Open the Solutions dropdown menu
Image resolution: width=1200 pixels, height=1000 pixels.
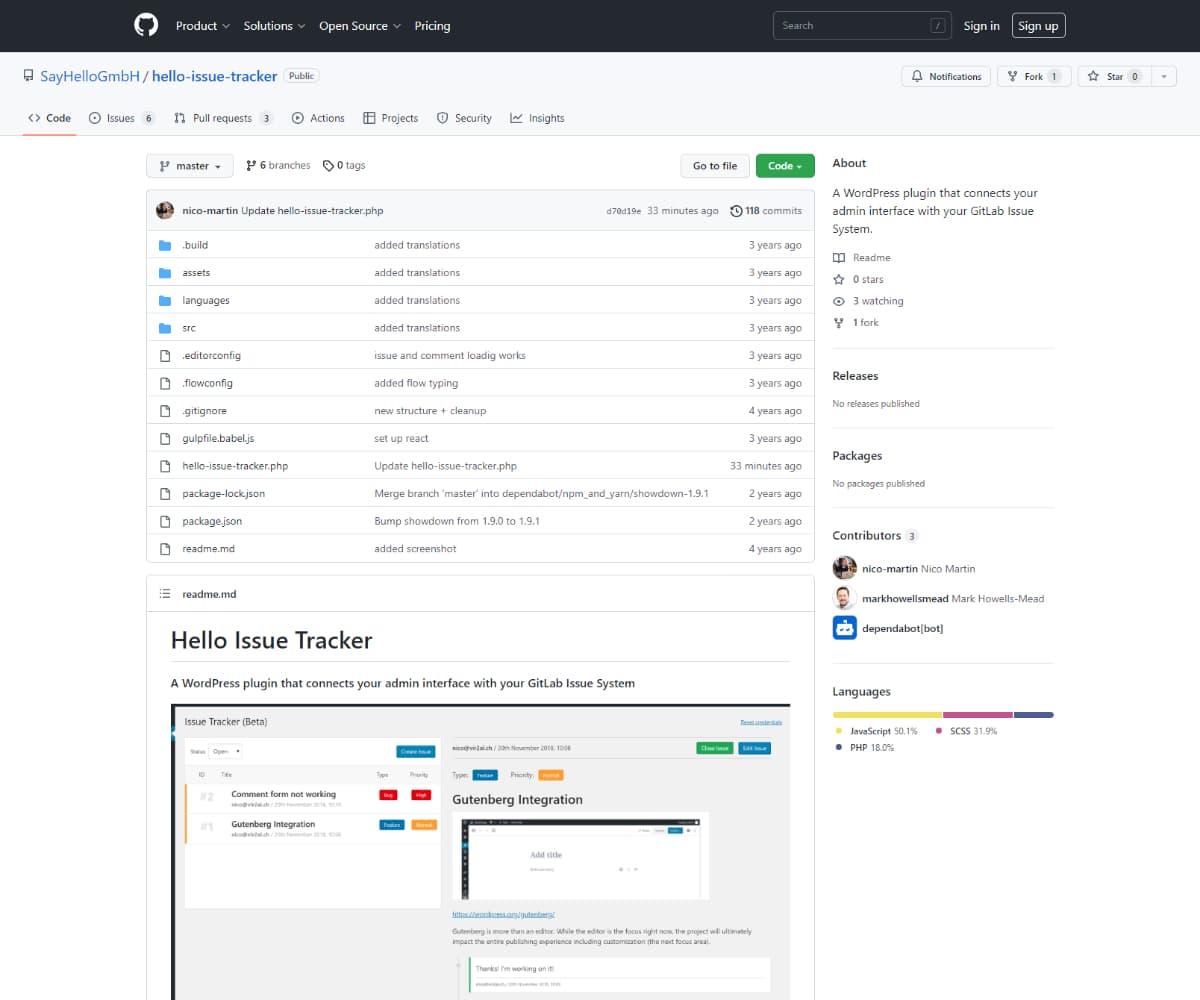pyautogui.click(x=275, y=26)
